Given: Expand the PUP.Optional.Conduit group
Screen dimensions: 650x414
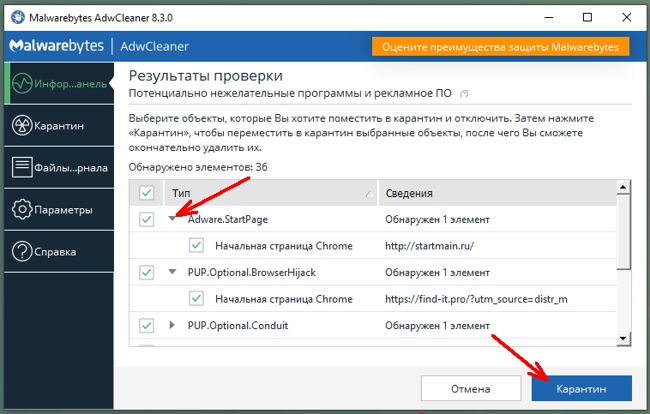Looking at the screenshot, I should [172, 325].
